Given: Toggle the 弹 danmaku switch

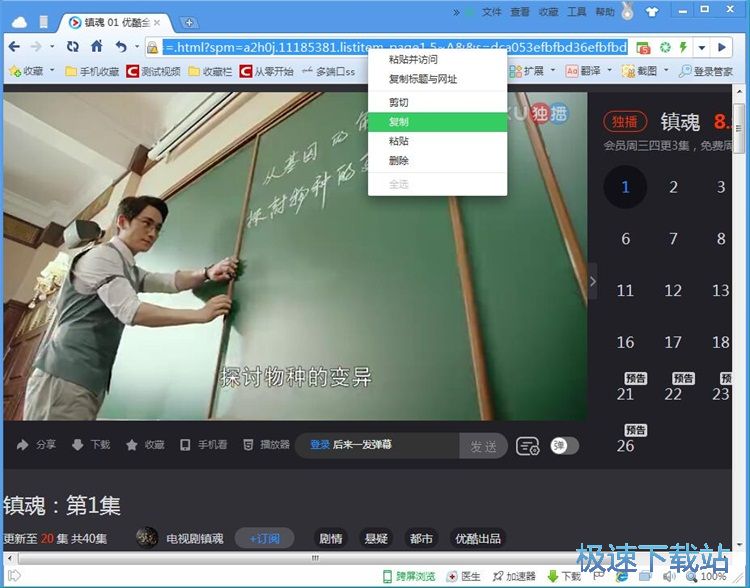Looking at the screenshot, I should [x=564, y=446].
